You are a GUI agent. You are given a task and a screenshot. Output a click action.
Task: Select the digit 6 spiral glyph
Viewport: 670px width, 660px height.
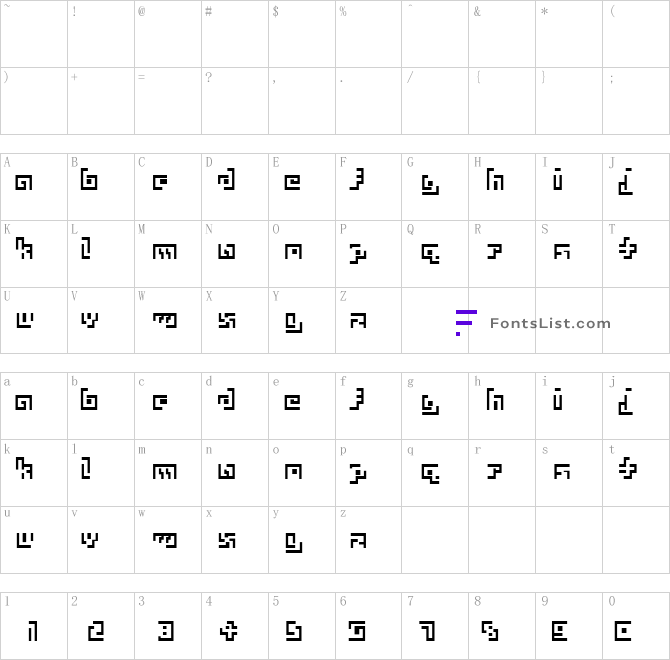point(357,630)
